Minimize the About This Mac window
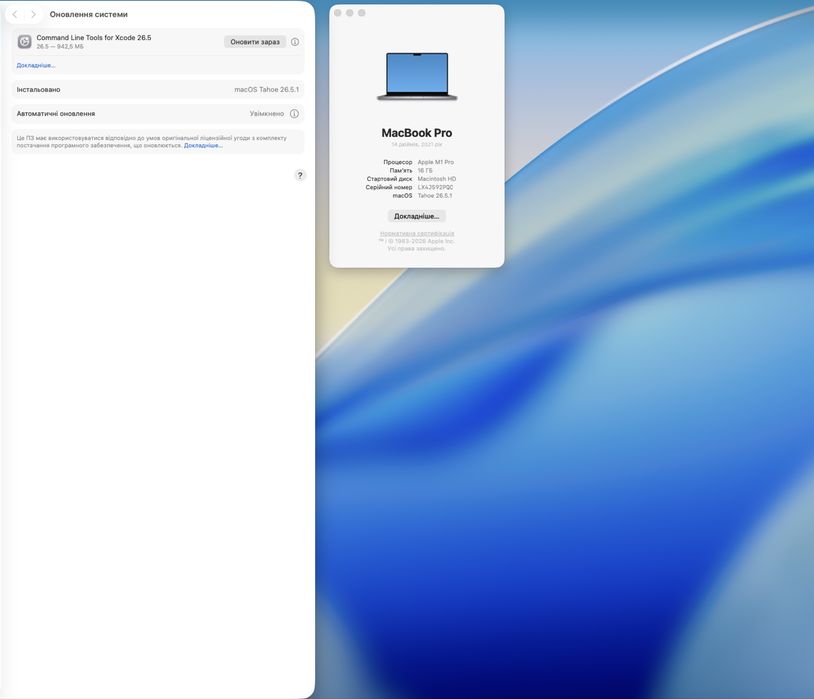 [350, 13]
